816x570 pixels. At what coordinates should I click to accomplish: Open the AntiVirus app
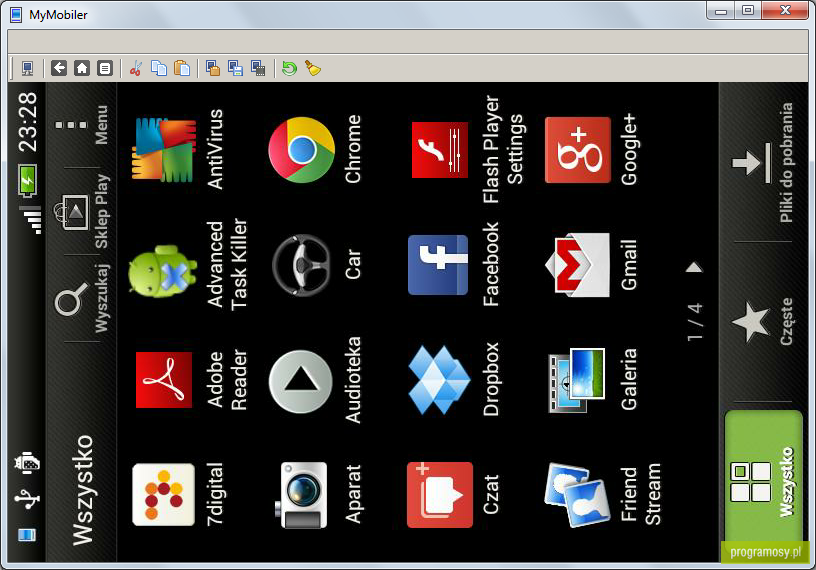pos(164,150)
